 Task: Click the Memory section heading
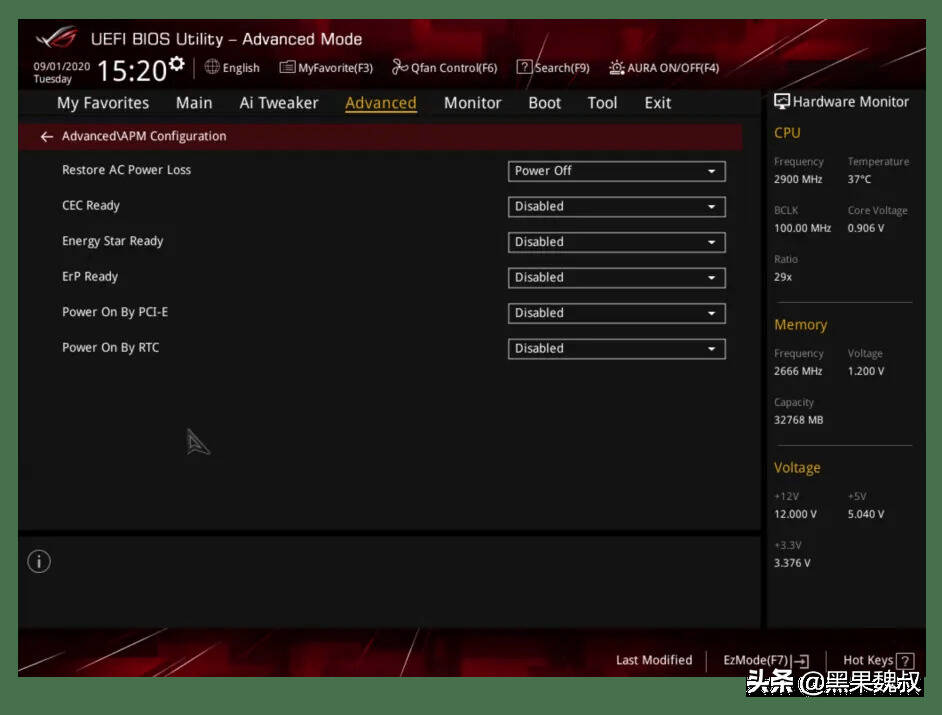(x=800, y=324)
